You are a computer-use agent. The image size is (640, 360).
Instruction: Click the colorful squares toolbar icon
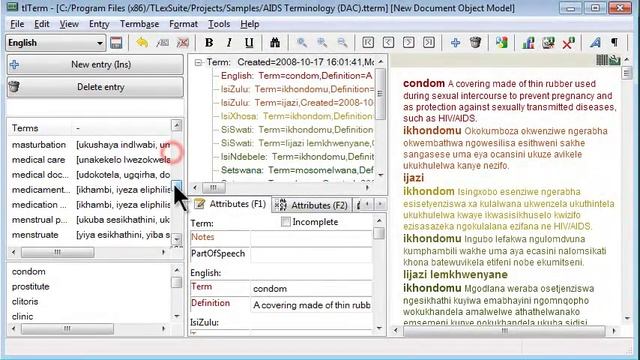click(x=502, y=42)
